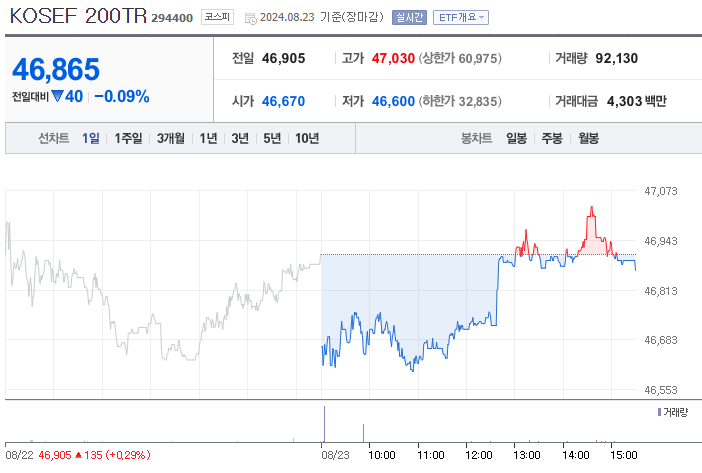The height and width of the screenshot is (473, 702).
Task: Click the 4,303 백만 trading value
Action: (637, 101)
